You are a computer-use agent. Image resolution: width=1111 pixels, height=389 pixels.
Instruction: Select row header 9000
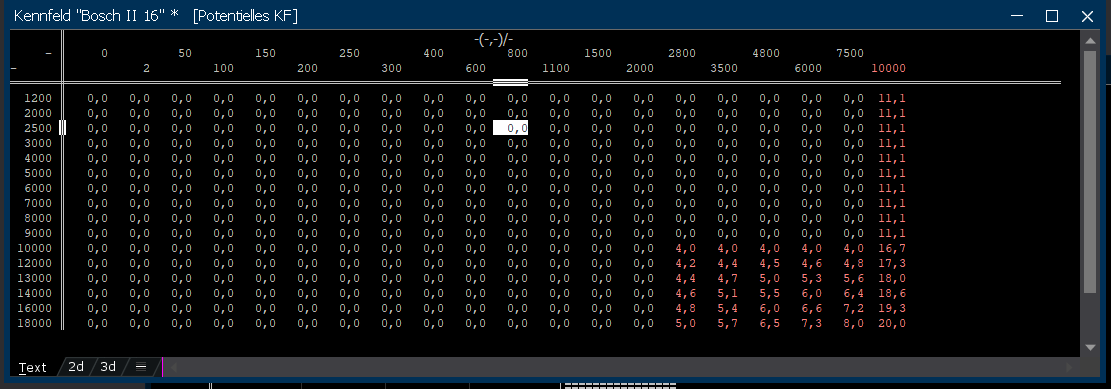(x=38, y=233)
